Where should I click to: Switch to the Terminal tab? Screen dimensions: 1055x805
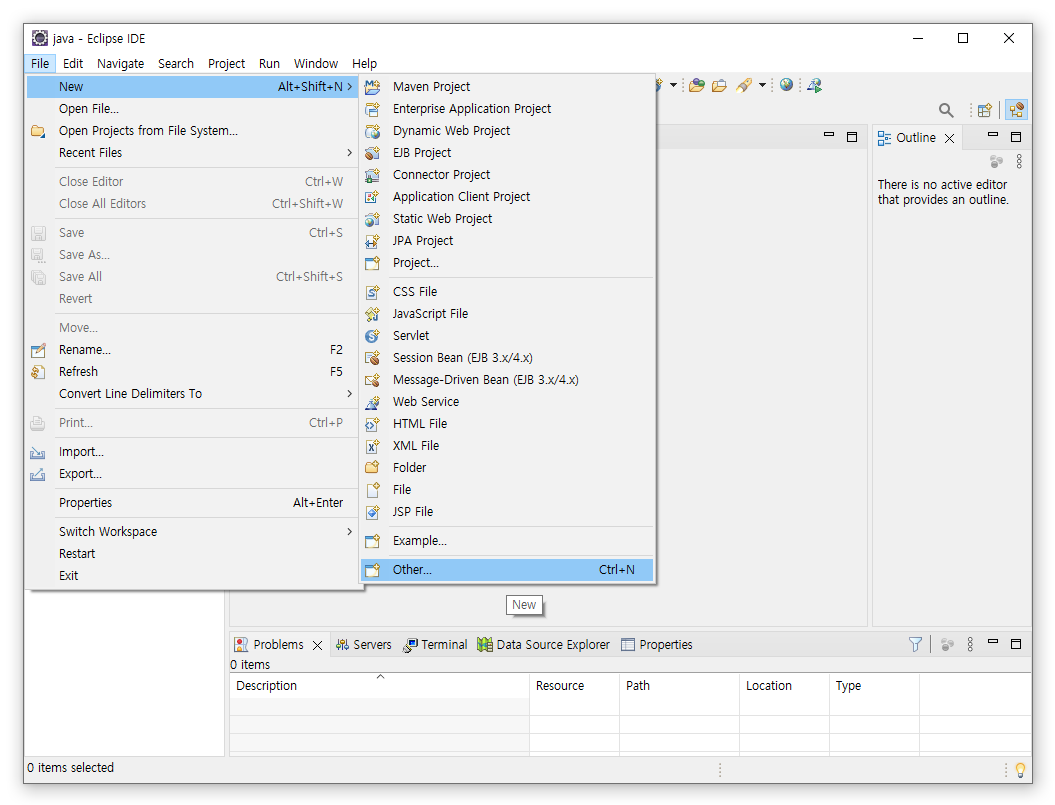pyautogui.click(x=435, y=645)
